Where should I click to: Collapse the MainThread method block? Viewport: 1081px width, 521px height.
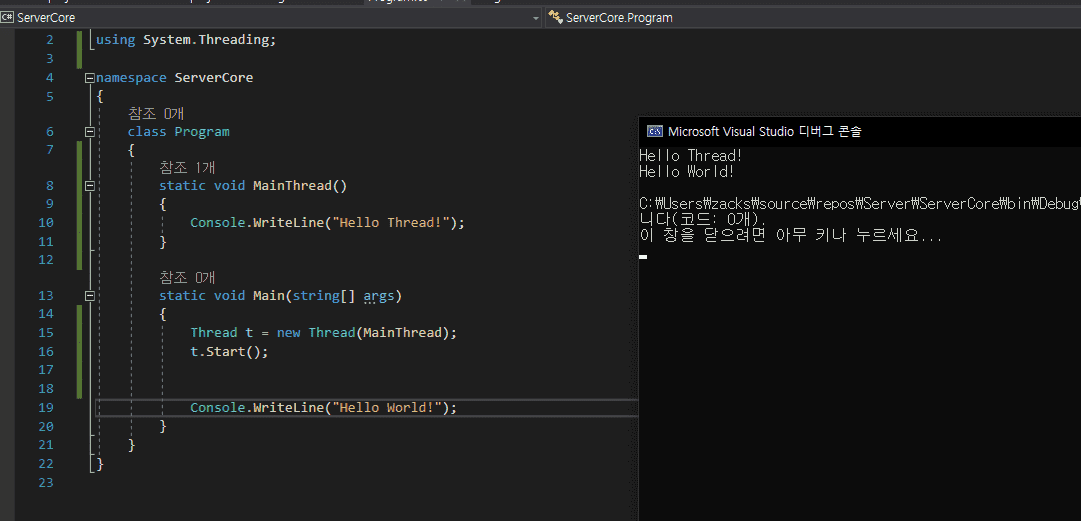[90, 186]
